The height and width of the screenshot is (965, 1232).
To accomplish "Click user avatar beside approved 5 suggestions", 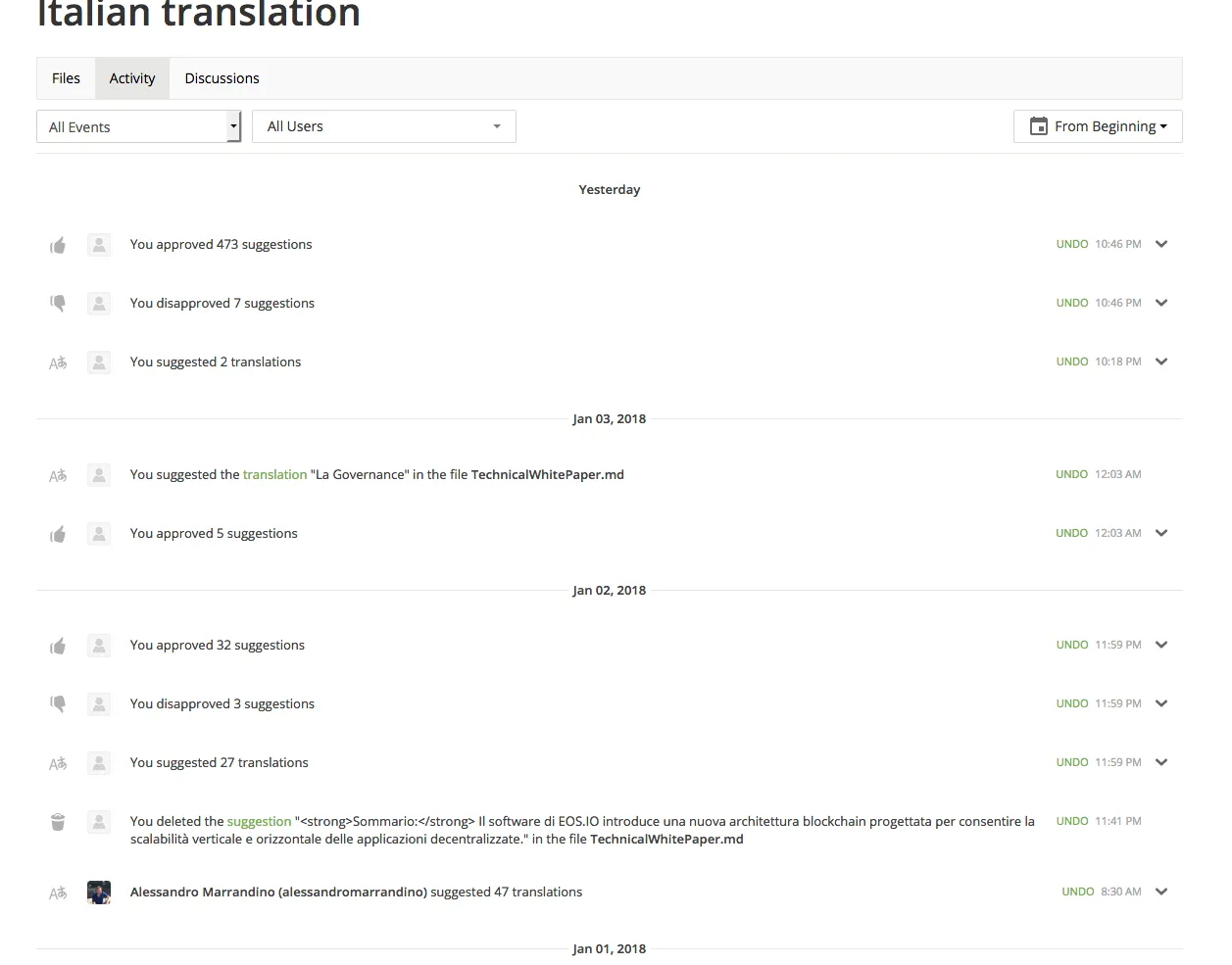I will pyautogui.click(x=99, y=534).
